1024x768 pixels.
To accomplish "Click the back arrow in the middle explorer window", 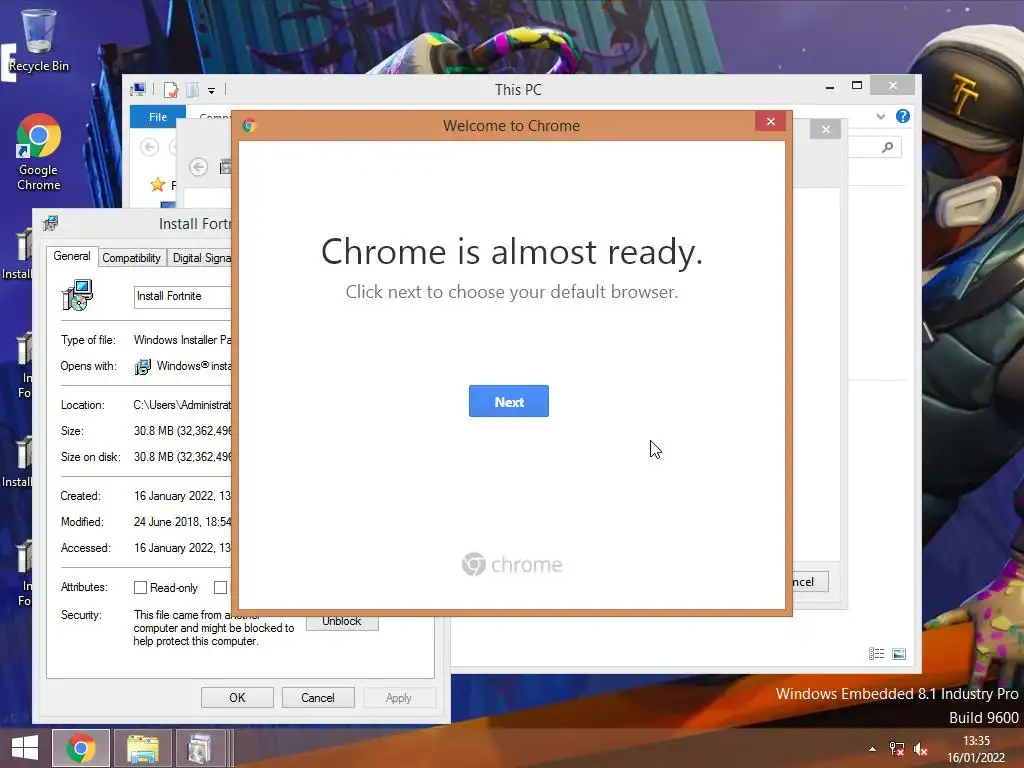I will [x=199, y=167].
